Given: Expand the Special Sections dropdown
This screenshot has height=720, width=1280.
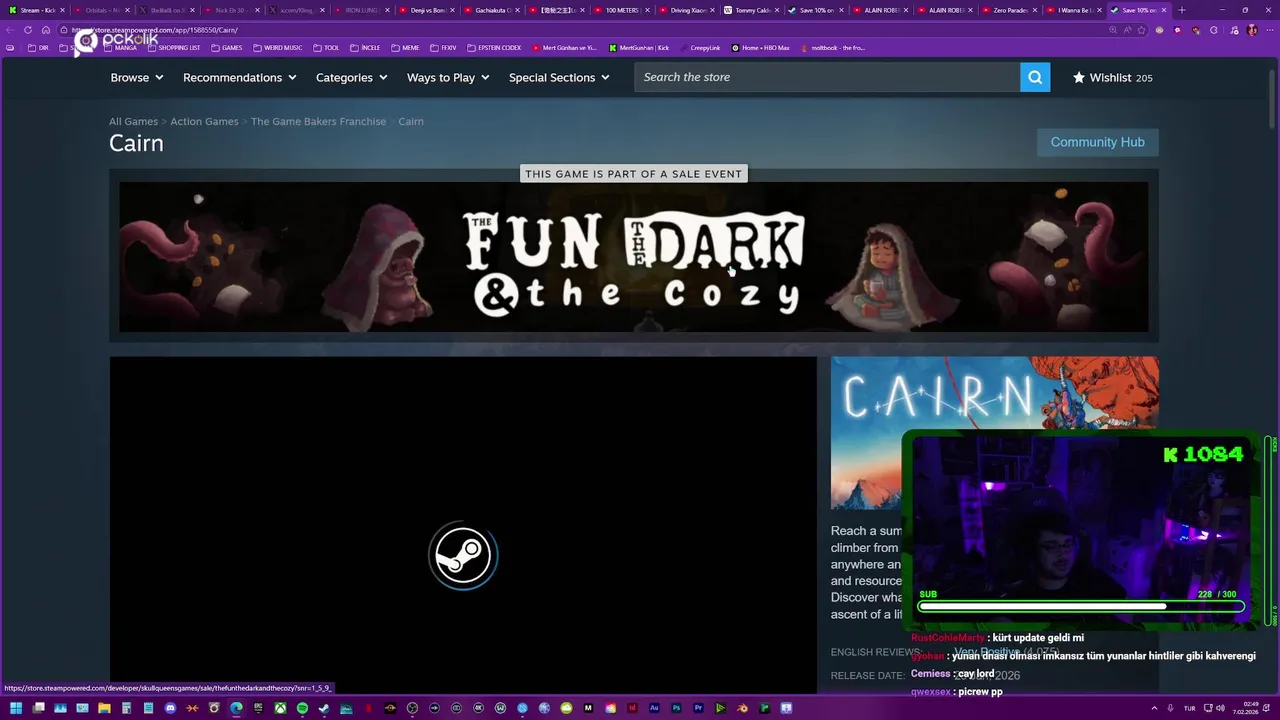Looking at the screenshot, I should (x=559, y=77).
